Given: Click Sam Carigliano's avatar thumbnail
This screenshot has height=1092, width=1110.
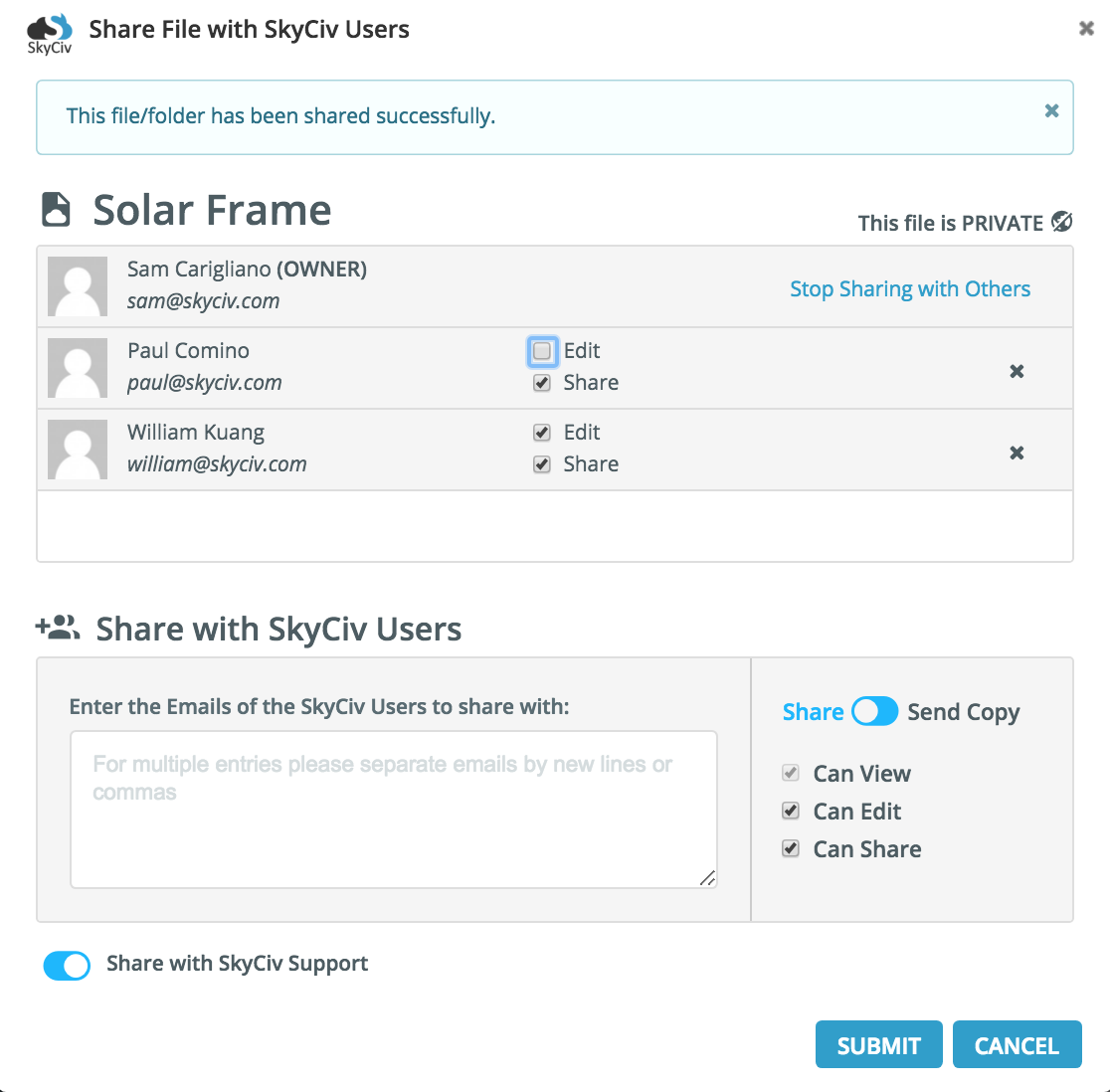Looking at the screenshot, I should click(78, 285).
